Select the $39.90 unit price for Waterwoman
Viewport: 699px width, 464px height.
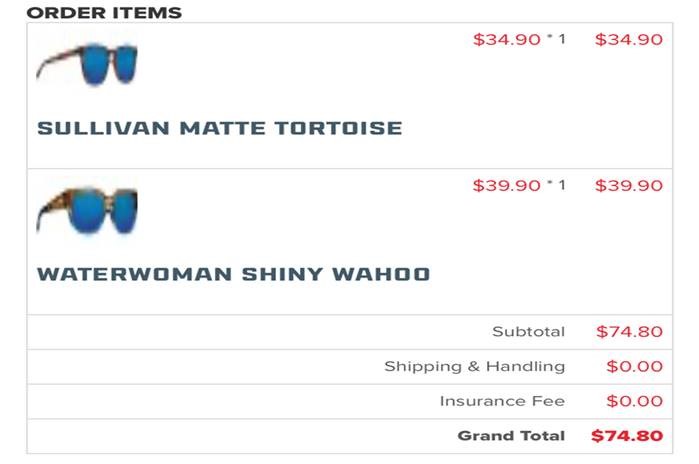pos(507,185)
